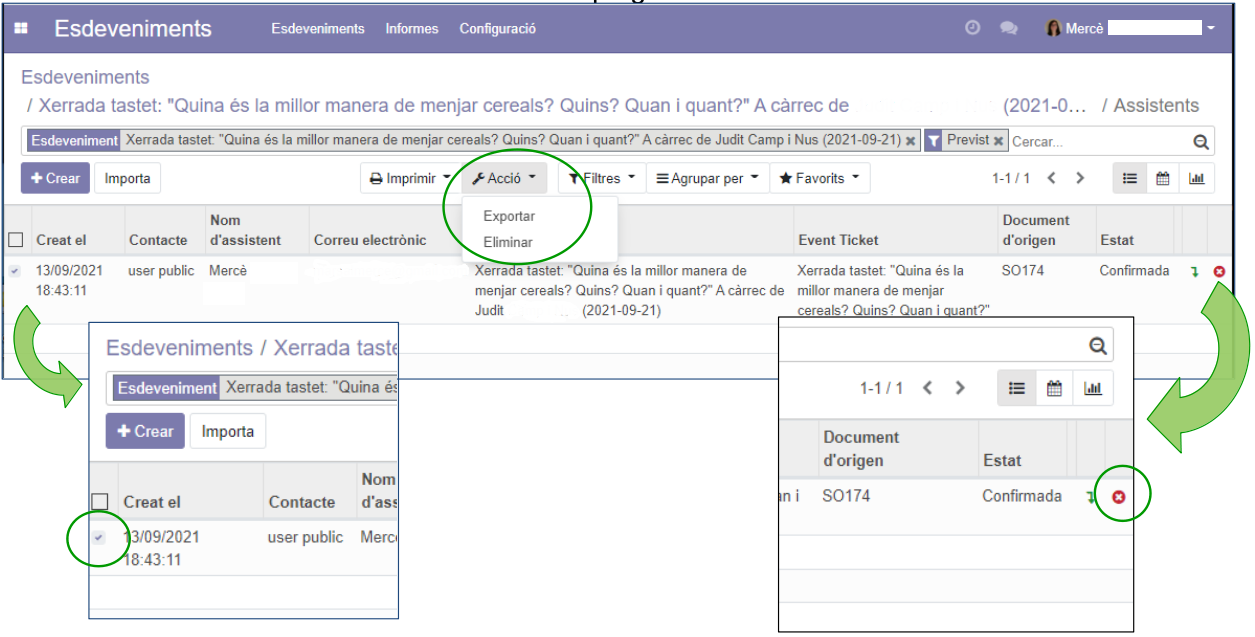Screen dimensions: 1255x637
Task: Toggle the select-all checkbox in the lower-left inset
Action: tap(100, 502)
